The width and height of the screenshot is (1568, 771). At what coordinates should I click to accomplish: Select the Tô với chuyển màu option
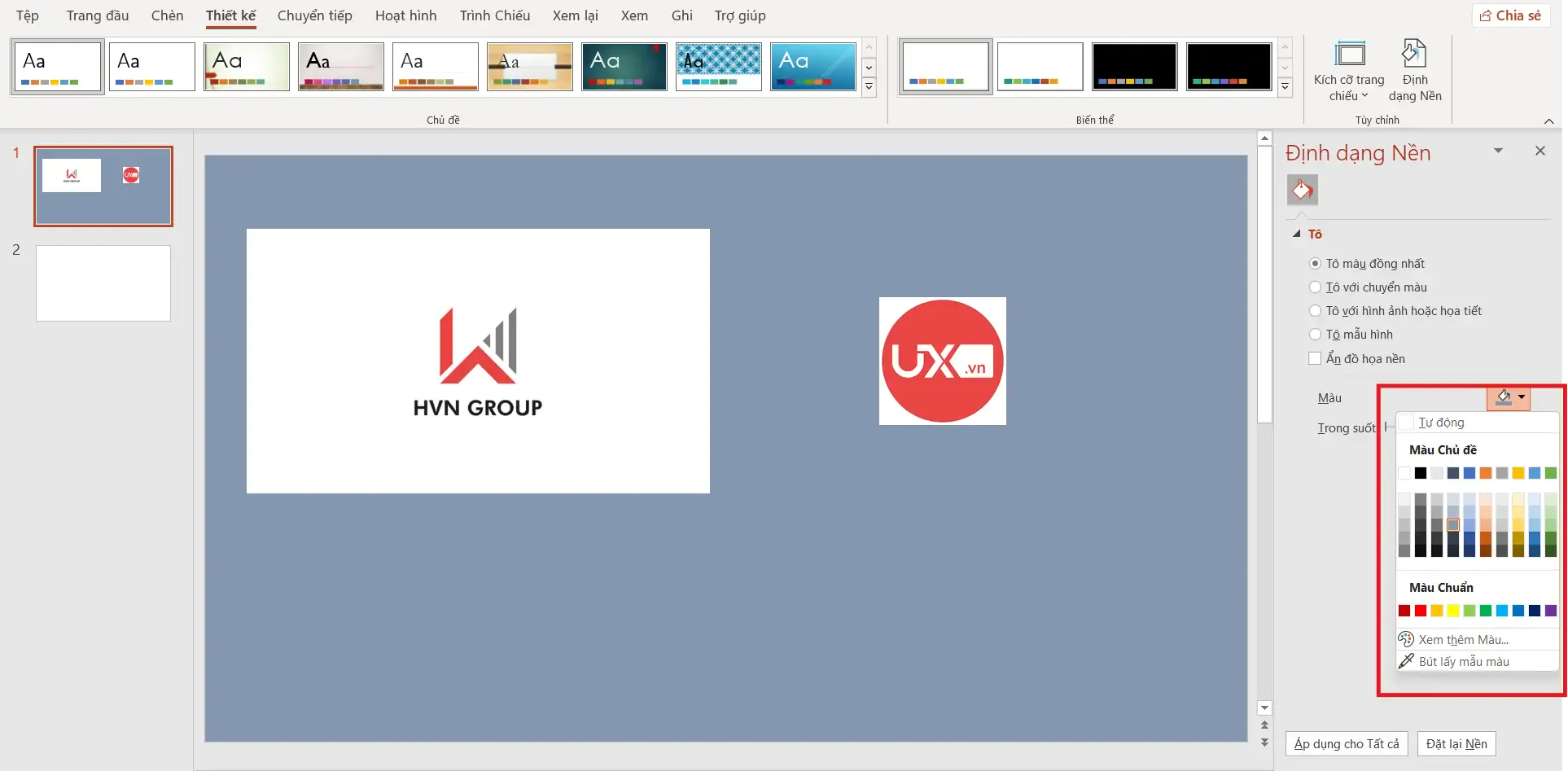pos(1316,287)
